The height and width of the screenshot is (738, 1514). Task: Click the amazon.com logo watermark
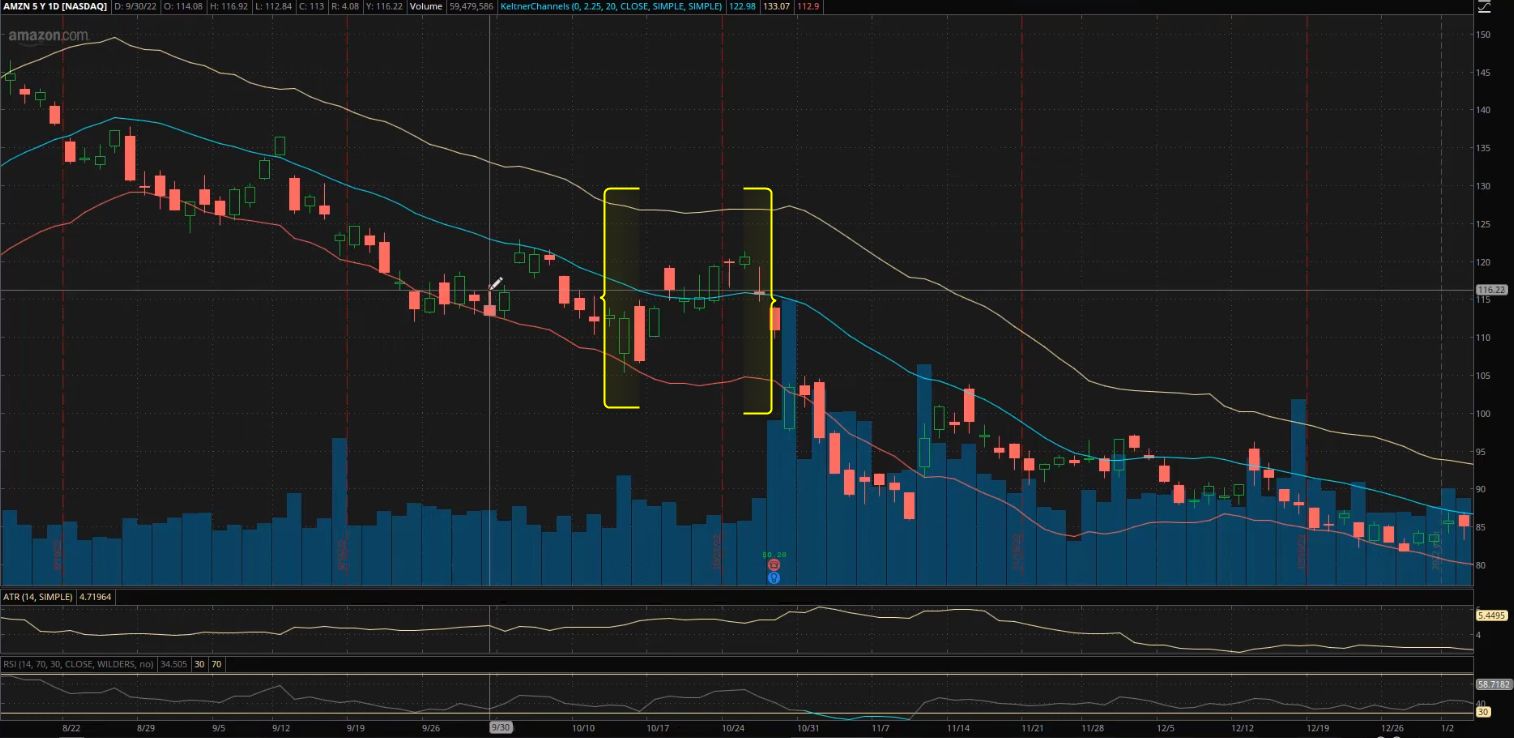click(x=48, y=36)
